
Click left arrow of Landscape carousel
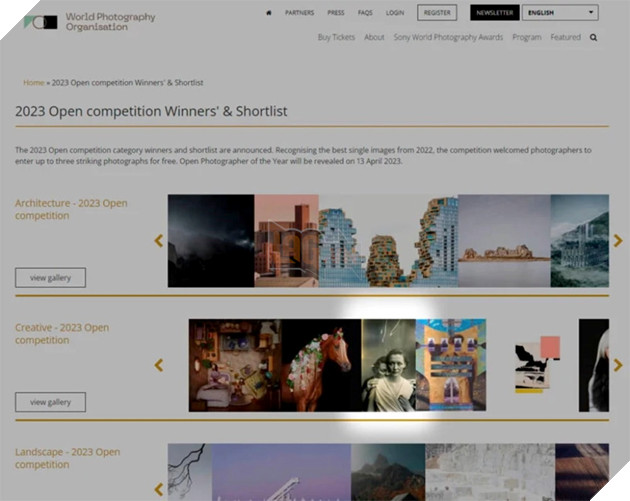[158, 489]
